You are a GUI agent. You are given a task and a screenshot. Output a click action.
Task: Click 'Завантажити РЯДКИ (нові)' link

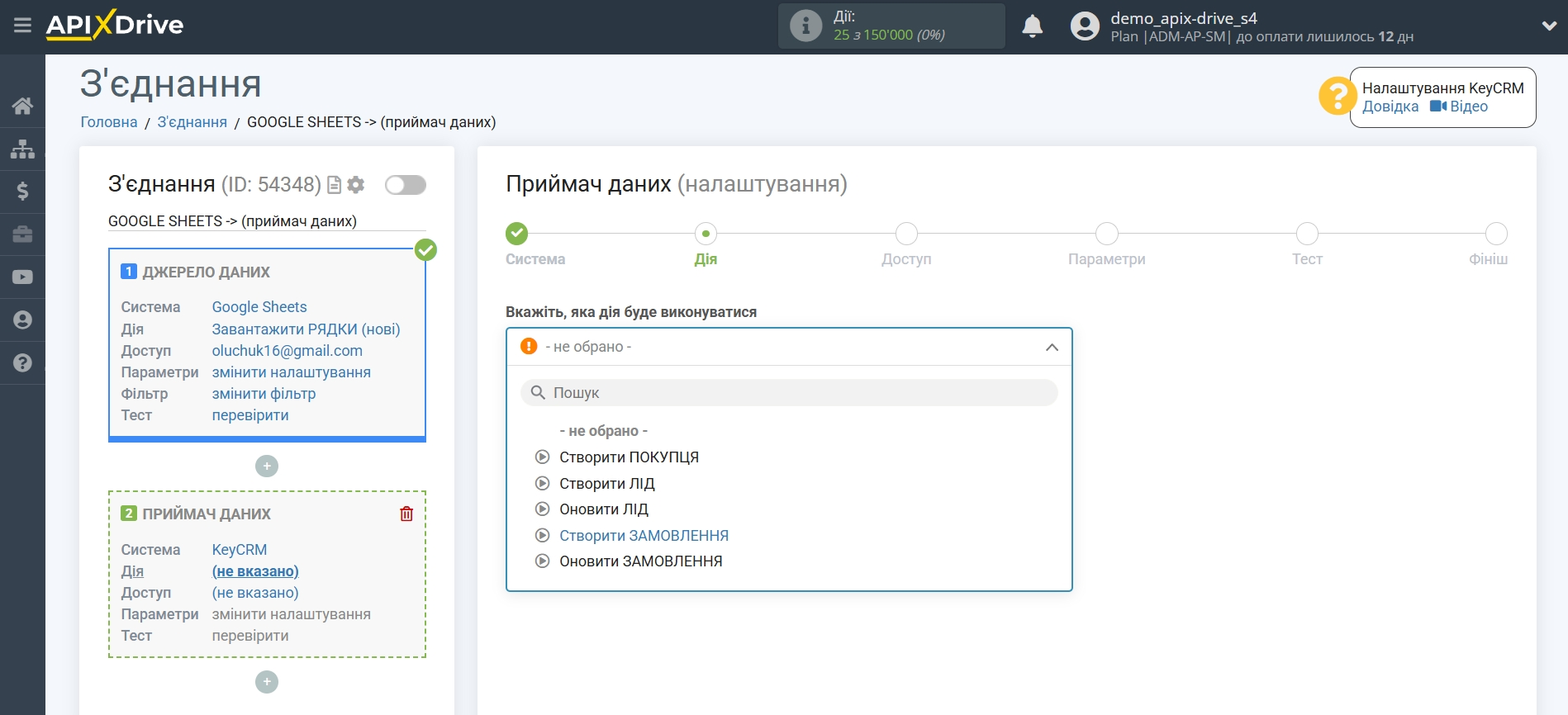306,329
